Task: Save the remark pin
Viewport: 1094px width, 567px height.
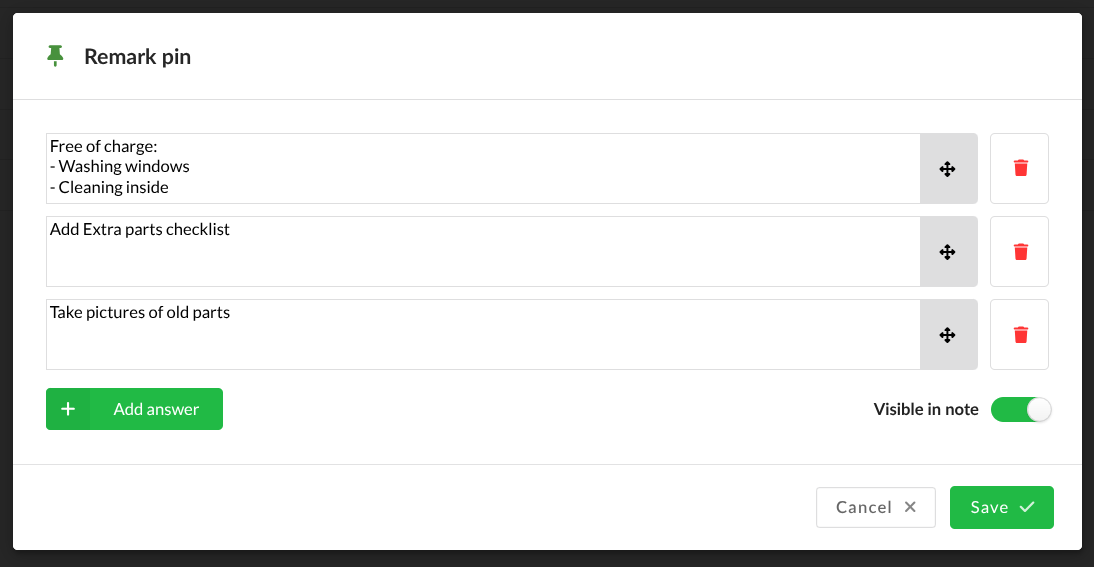Action: pos(1001,507)
